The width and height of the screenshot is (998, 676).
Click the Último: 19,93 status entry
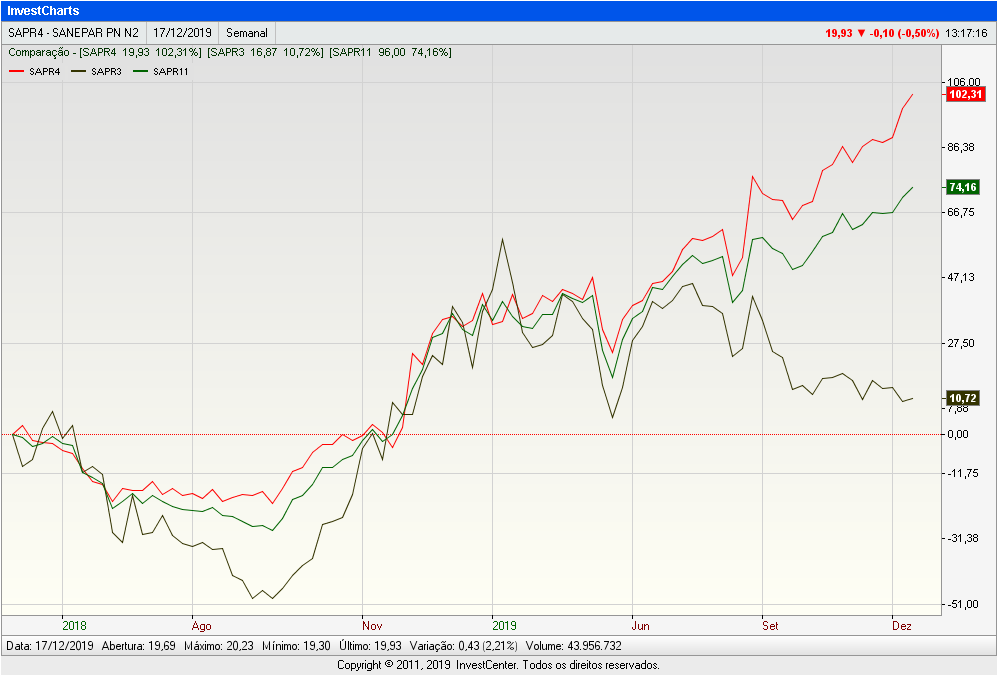(370, 645)
